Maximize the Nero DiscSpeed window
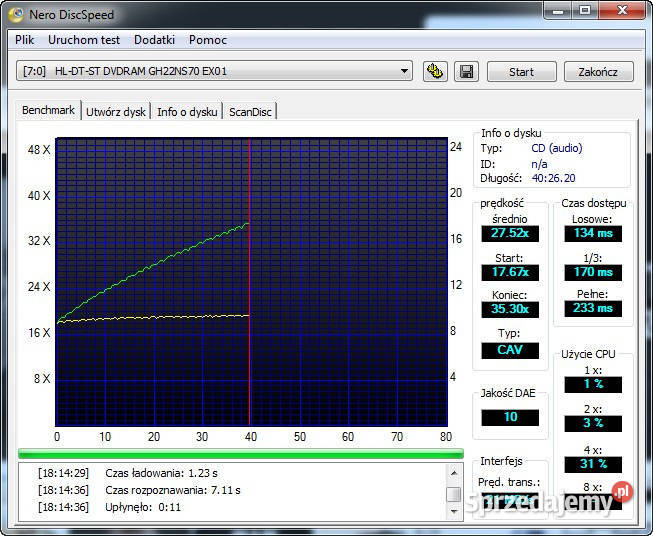Viewport: 653px width, 536px height. 585,10
